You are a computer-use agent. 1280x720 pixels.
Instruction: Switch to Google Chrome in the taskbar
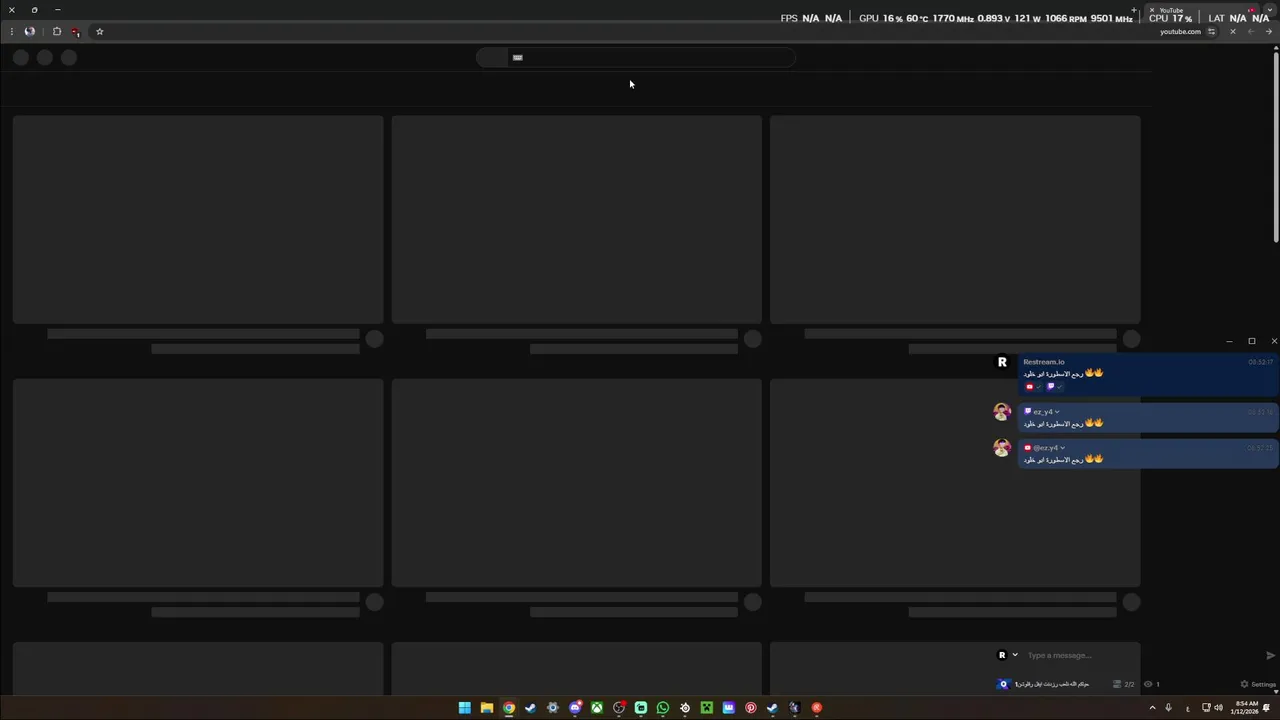tap(509, 708)
